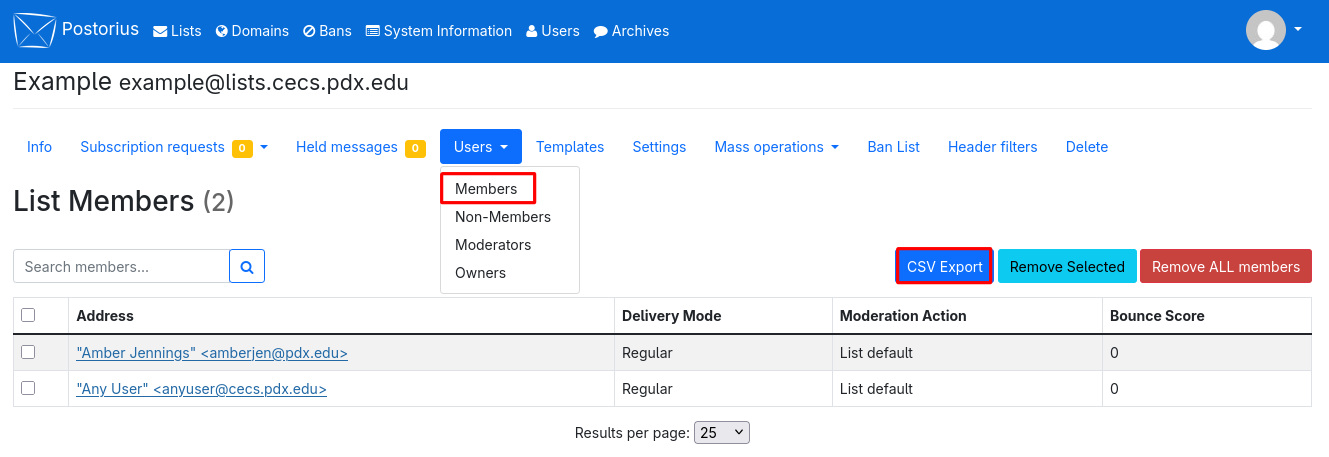
Task: Click the magnifier search members button
Action: (247, 266)
